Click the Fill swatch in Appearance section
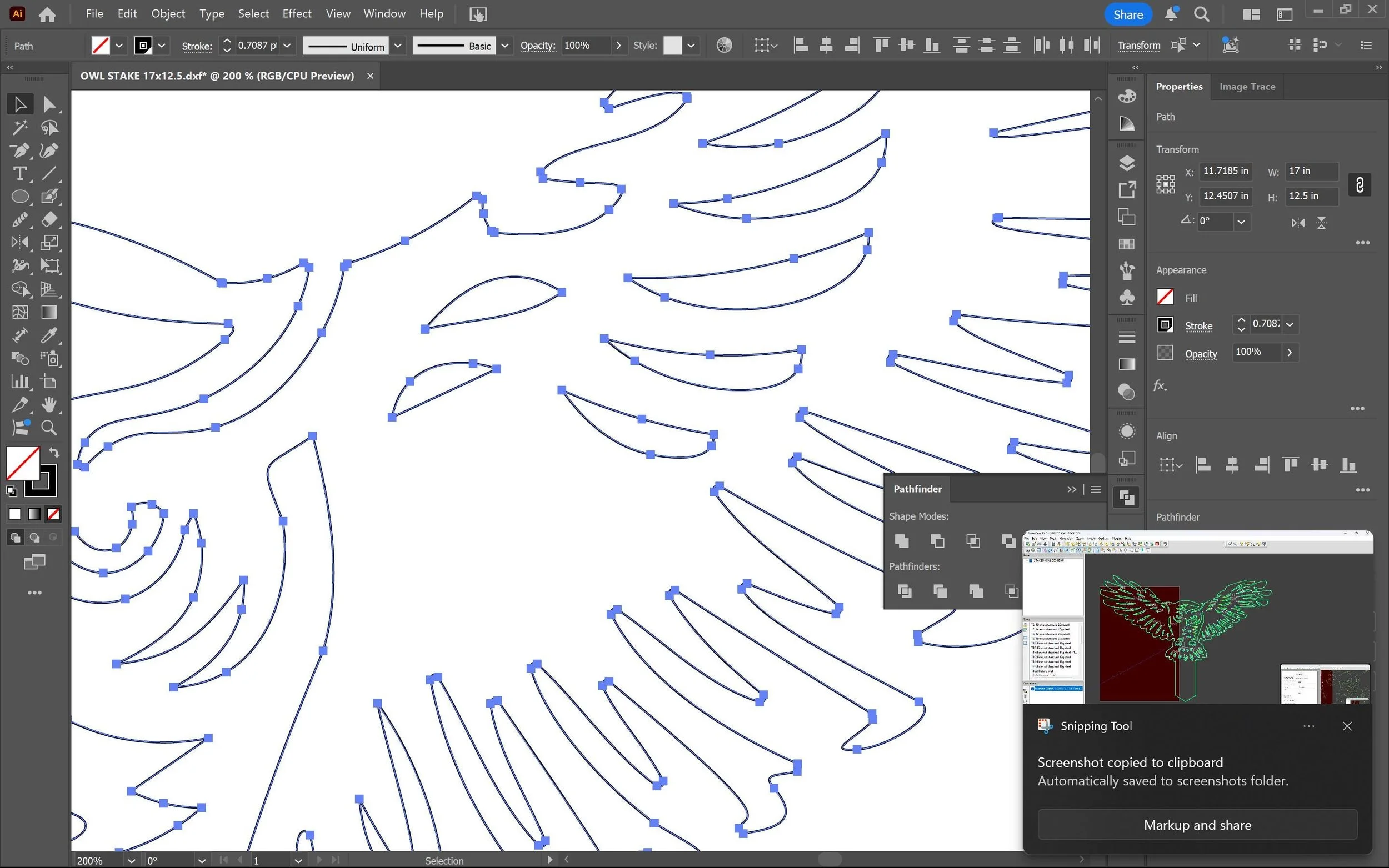 point(1165,297)
